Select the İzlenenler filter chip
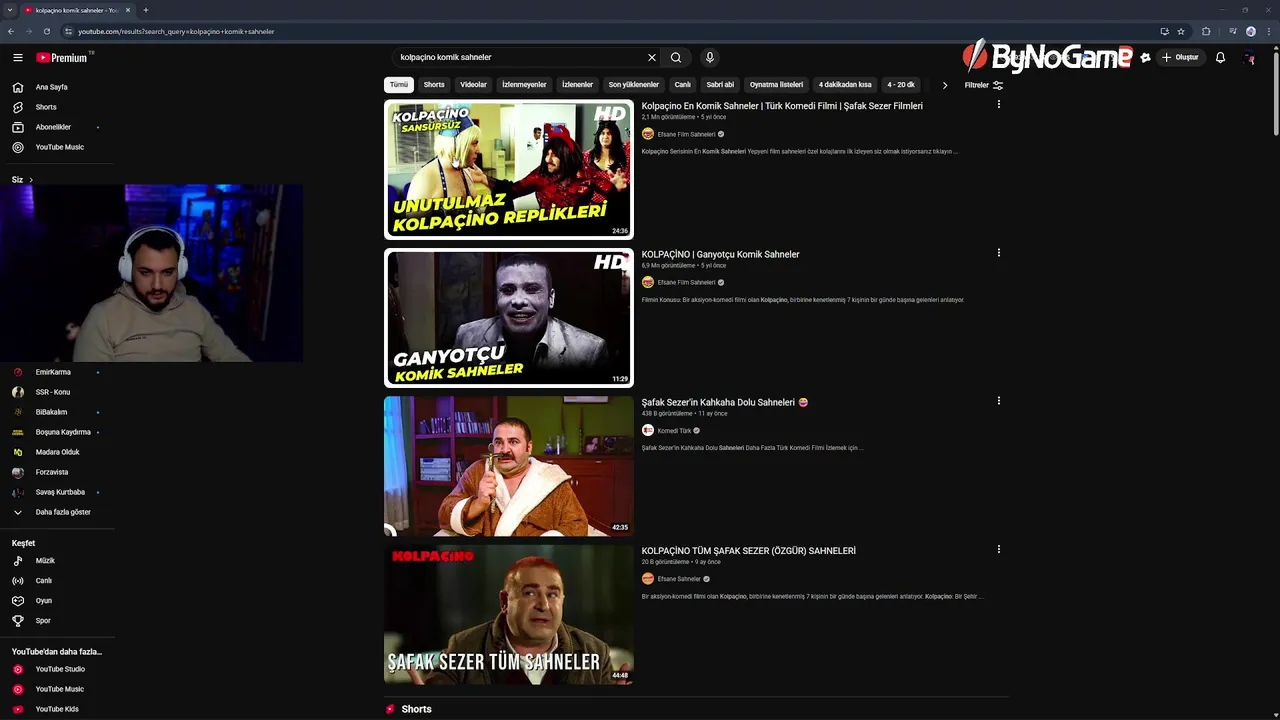 pyautogui.click(x=578, y=85)
